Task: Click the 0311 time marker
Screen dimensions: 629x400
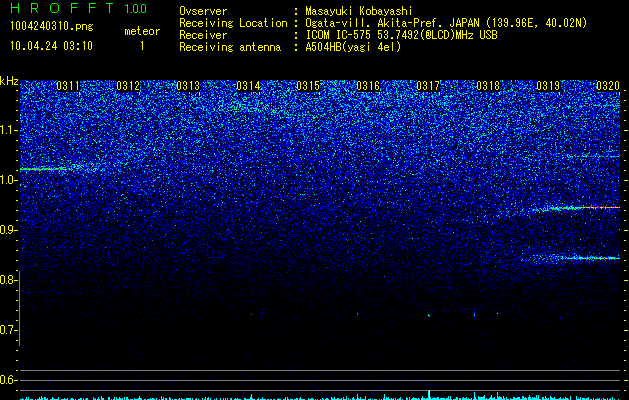Action: pos(68,86)
